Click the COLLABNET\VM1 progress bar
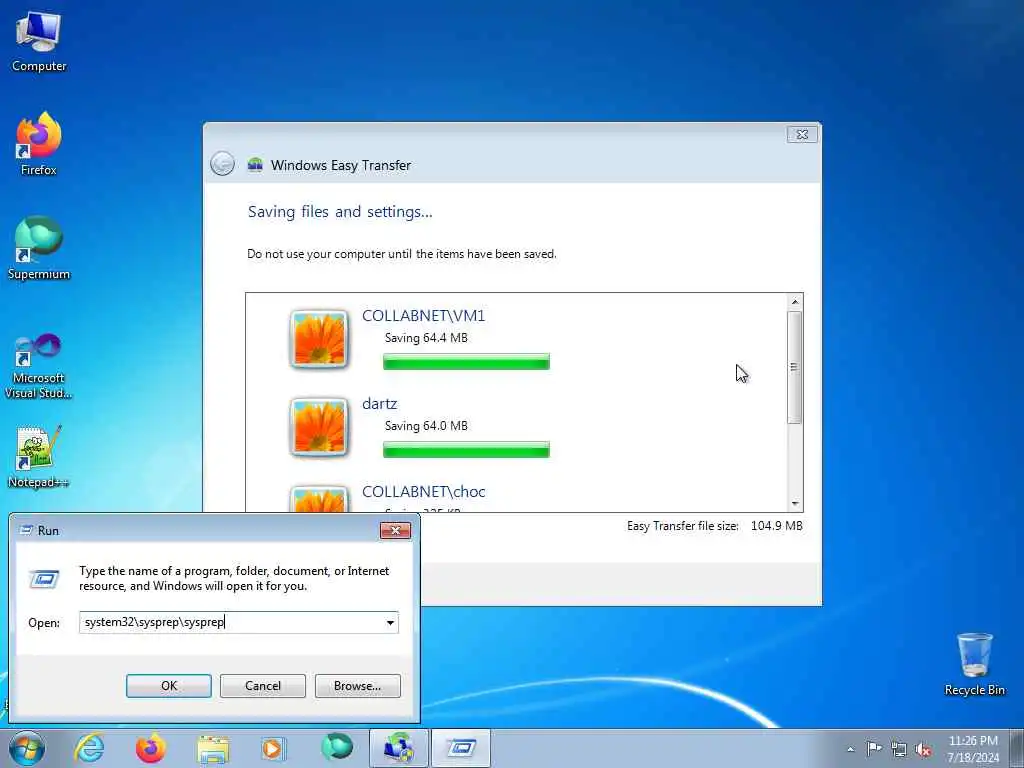1024x768 pixels. tap(466, 361)
